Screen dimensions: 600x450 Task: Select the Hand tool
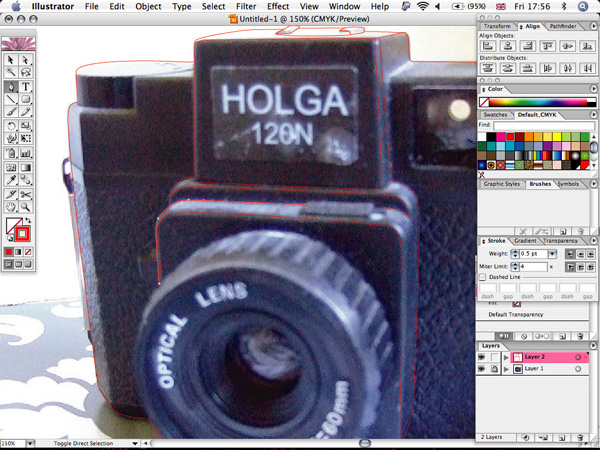[x=11, y=207]
